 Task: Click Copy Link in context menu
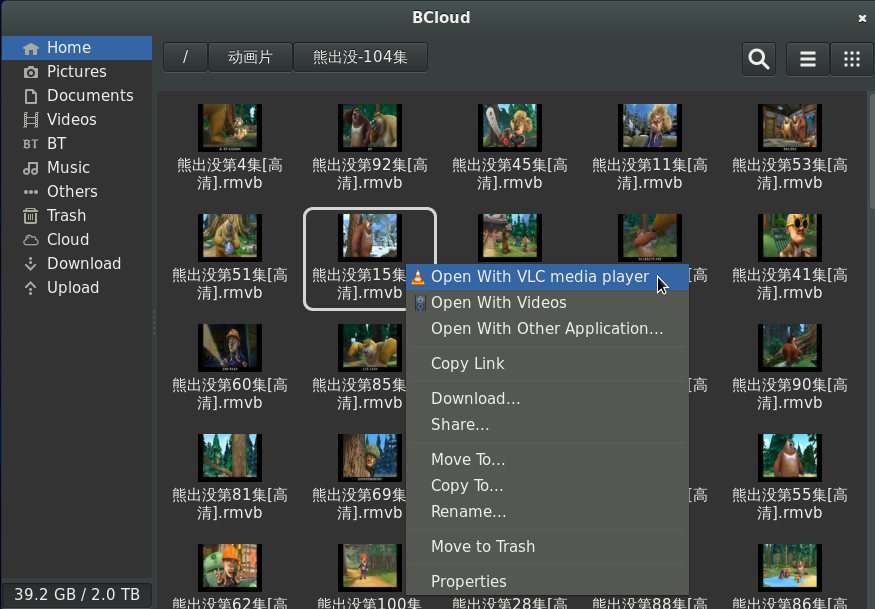point(467,364)
